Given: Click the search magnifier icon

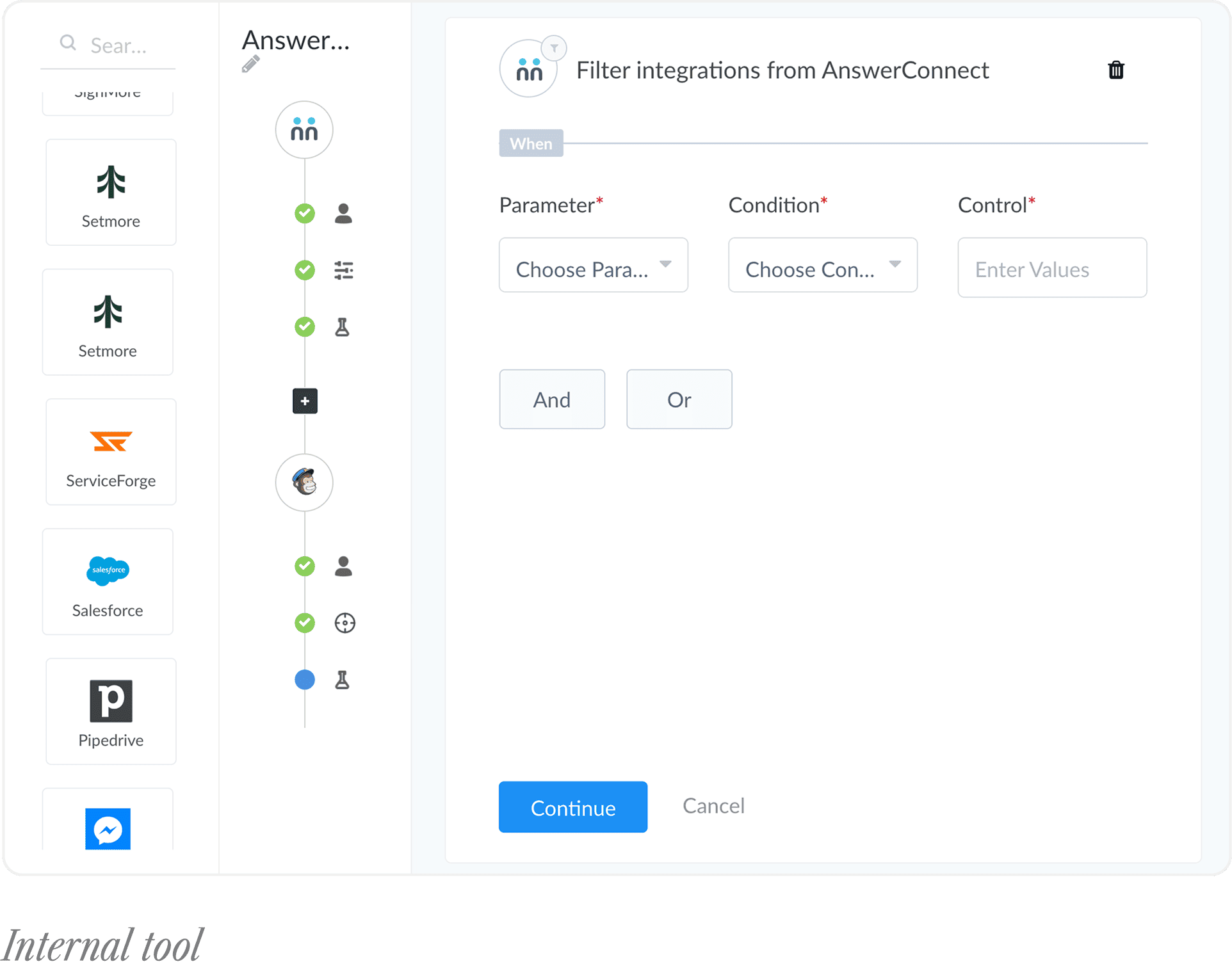Looking at the screenshot, I should coord(68,44).
